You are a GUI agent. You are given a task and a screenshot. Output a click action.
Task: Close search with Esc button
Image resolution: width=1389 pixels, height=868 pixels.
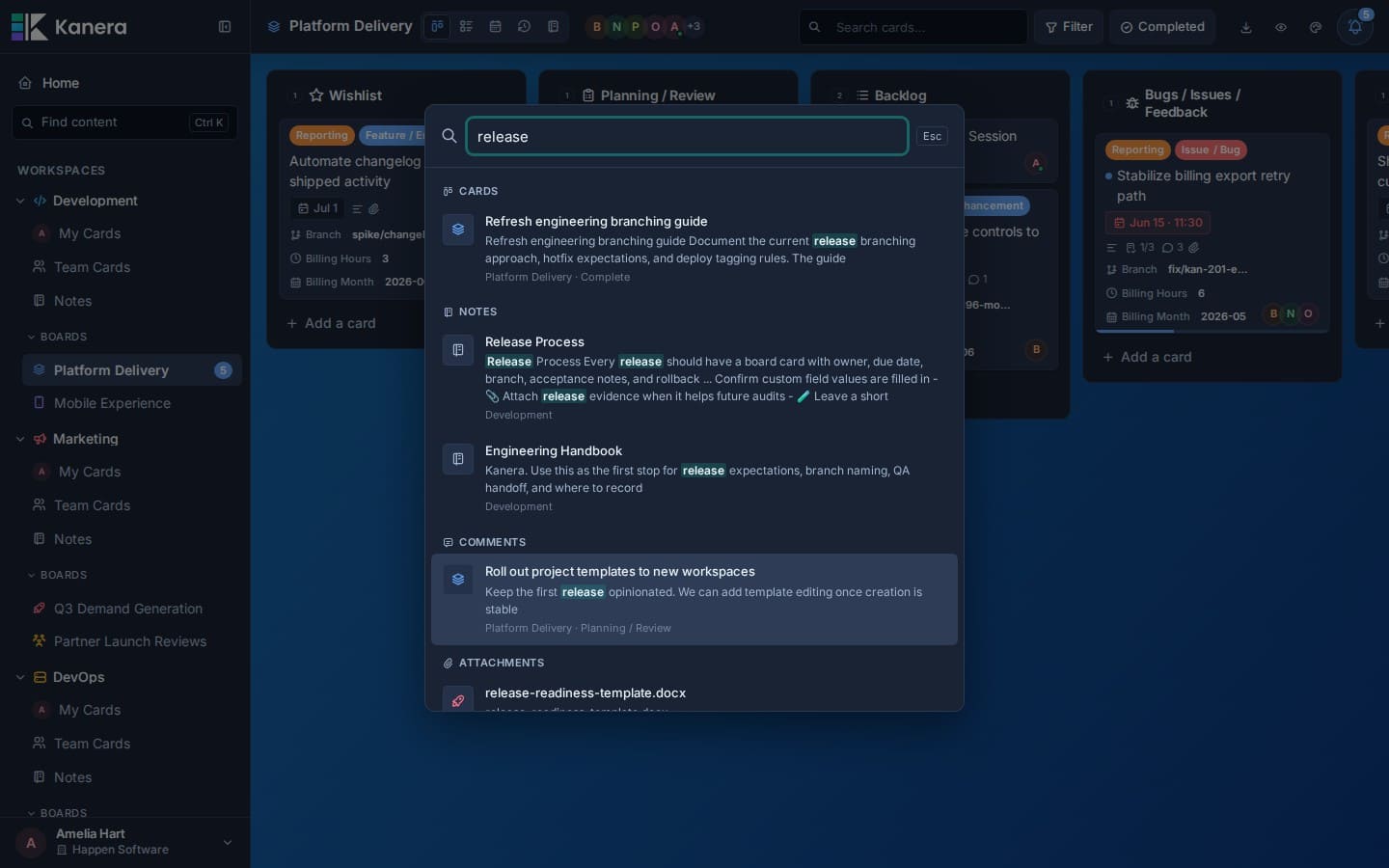coord(932,136)
